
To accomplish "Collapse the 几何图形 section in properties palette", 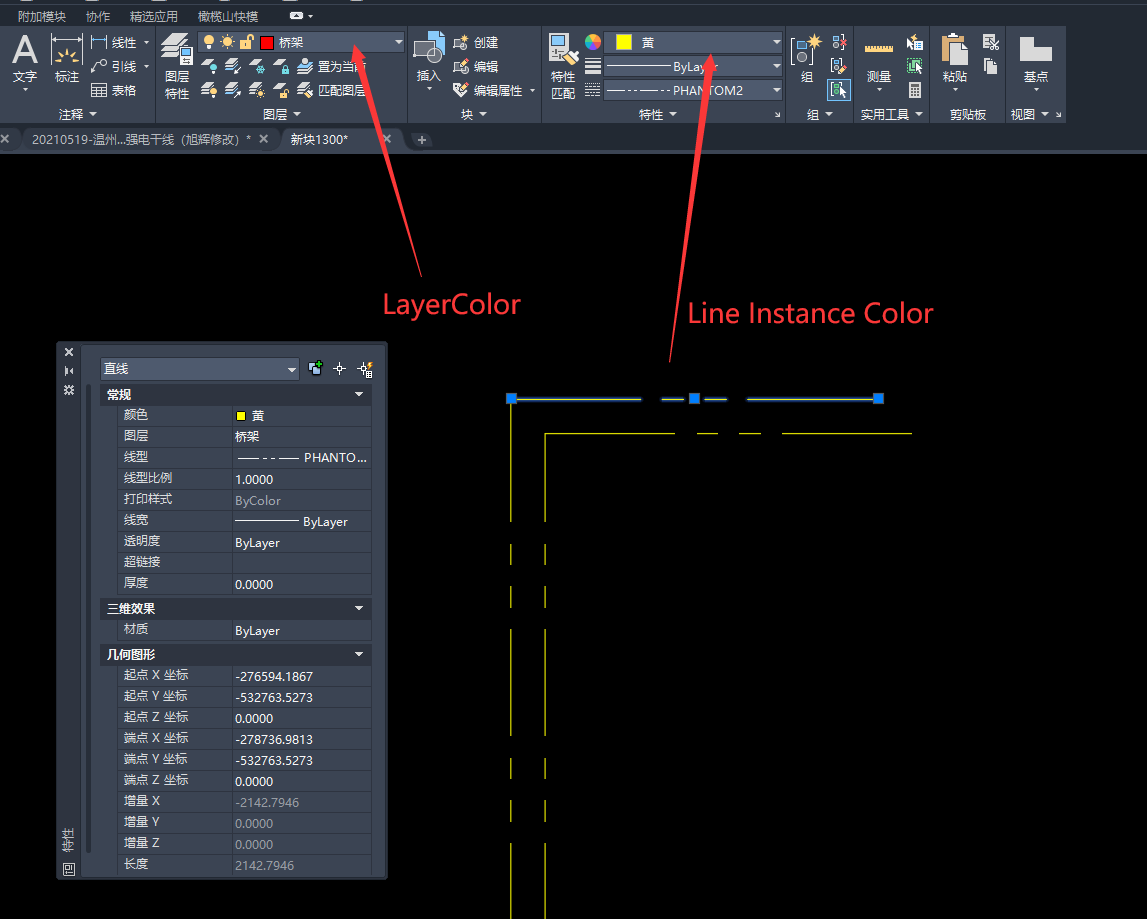I will [358, 654].
